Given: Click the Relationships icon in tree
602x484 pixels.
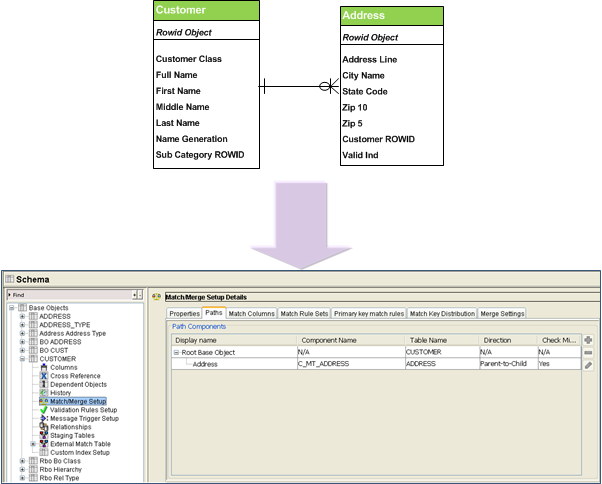Looking at the screenshot, I should click(x=44, y=427).
